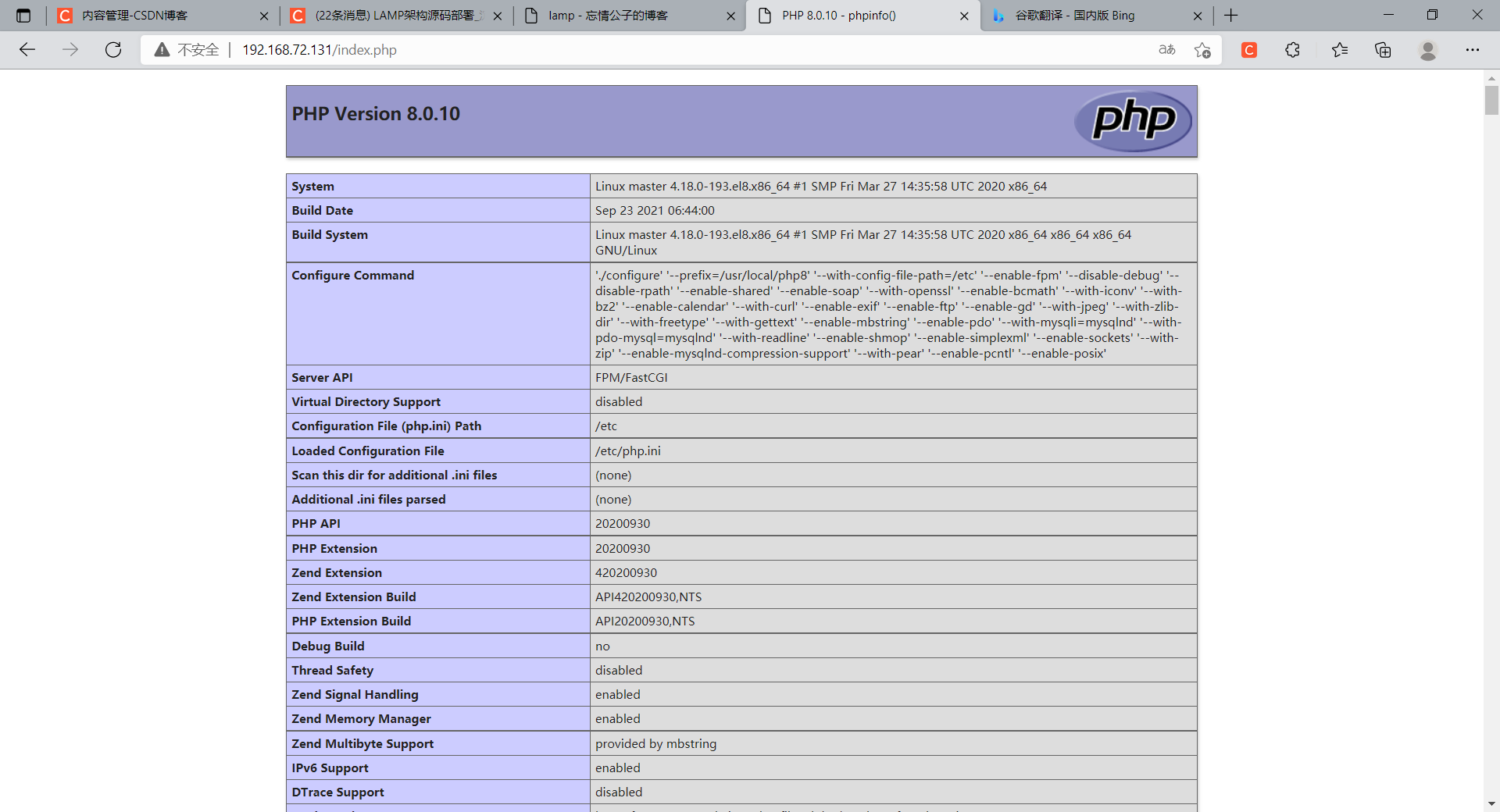
Task: Open the not-secure site information warning icon
Action: [x=162, y=50]
